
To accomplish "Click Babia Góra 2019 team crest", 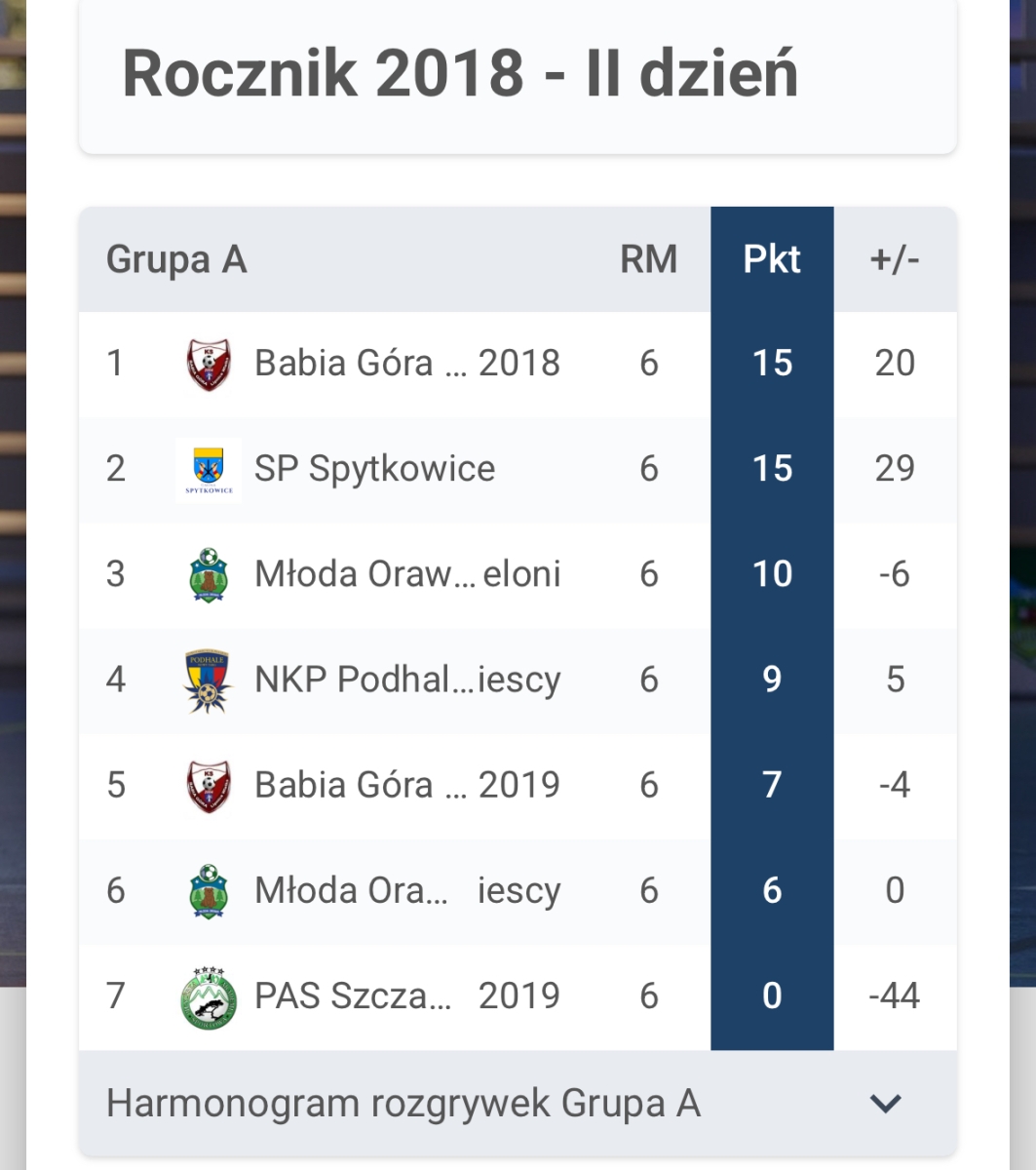I will point(209,786).
